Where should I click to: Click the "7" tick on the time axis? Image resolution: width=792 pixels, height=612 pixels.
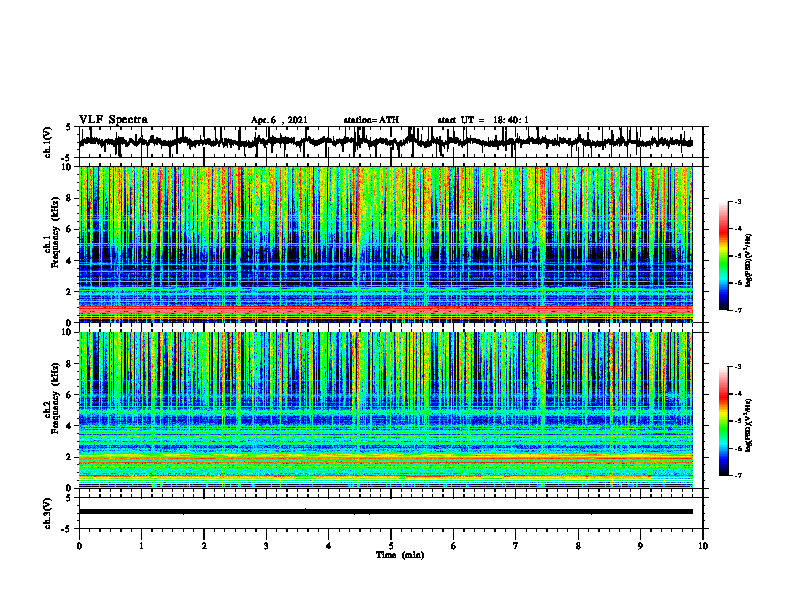[x=516, y=546]
